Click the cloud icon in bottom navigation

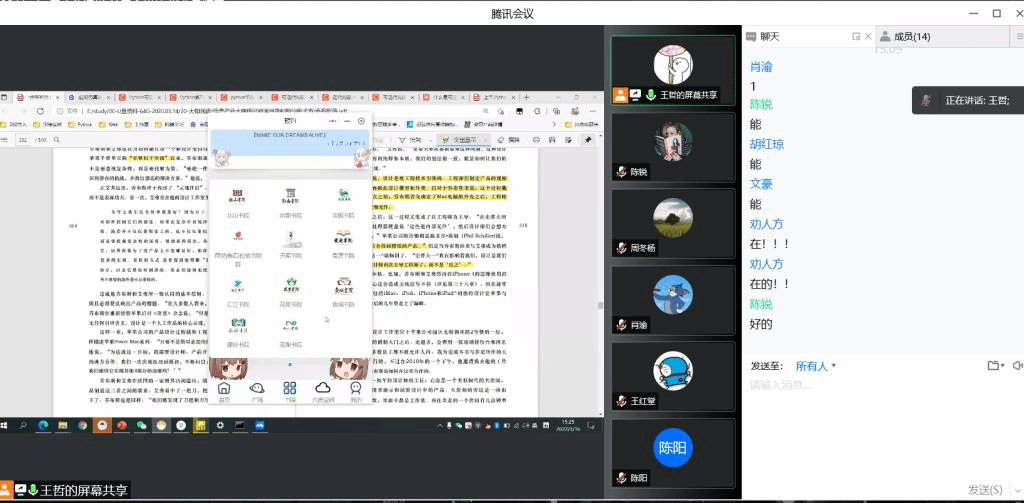[x=322, y=388]
